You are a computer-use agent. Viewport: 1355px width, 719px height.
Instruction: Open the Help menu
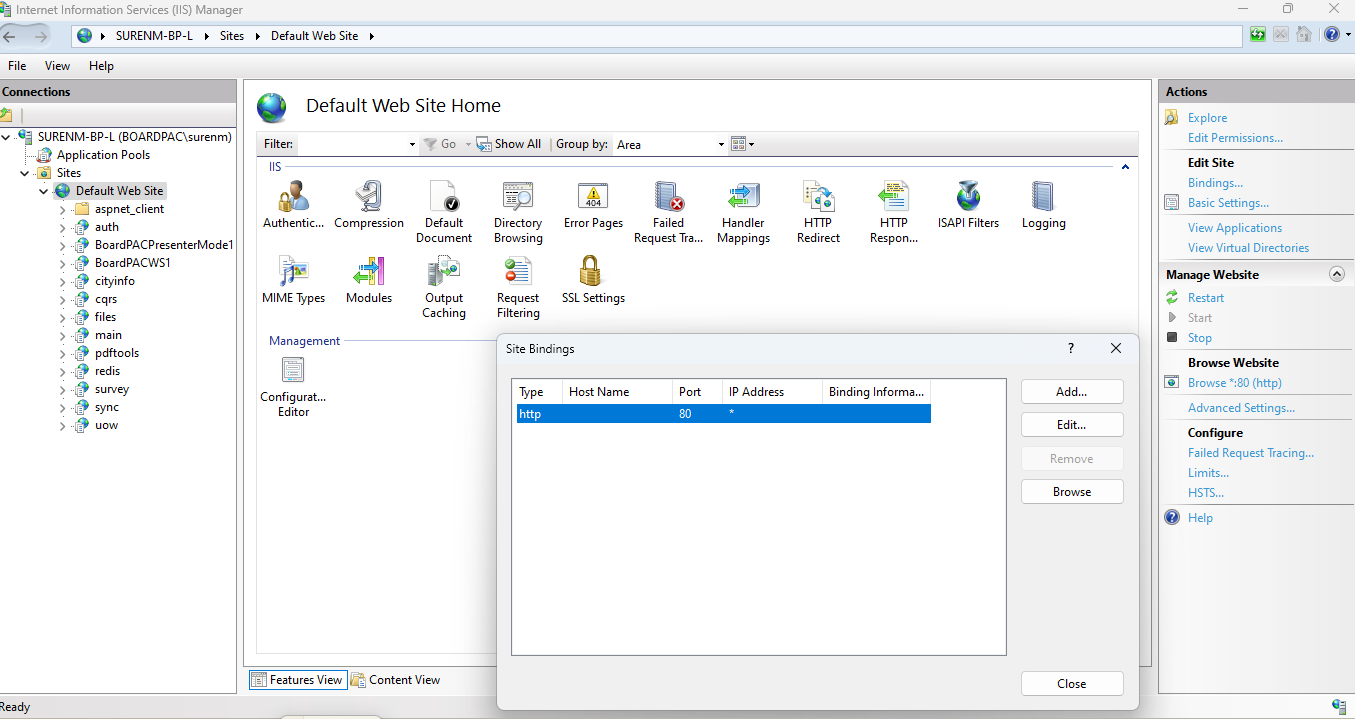click(101, 66)
